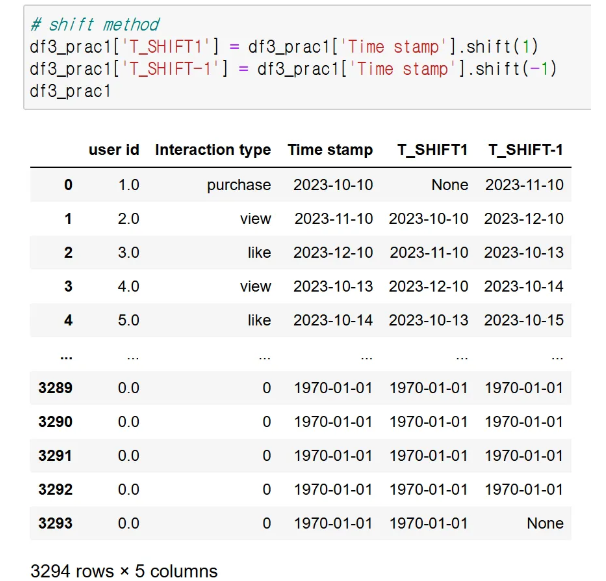Click inside the code cell editor
This screenshot has height=581, width=606.
point(307,58)
